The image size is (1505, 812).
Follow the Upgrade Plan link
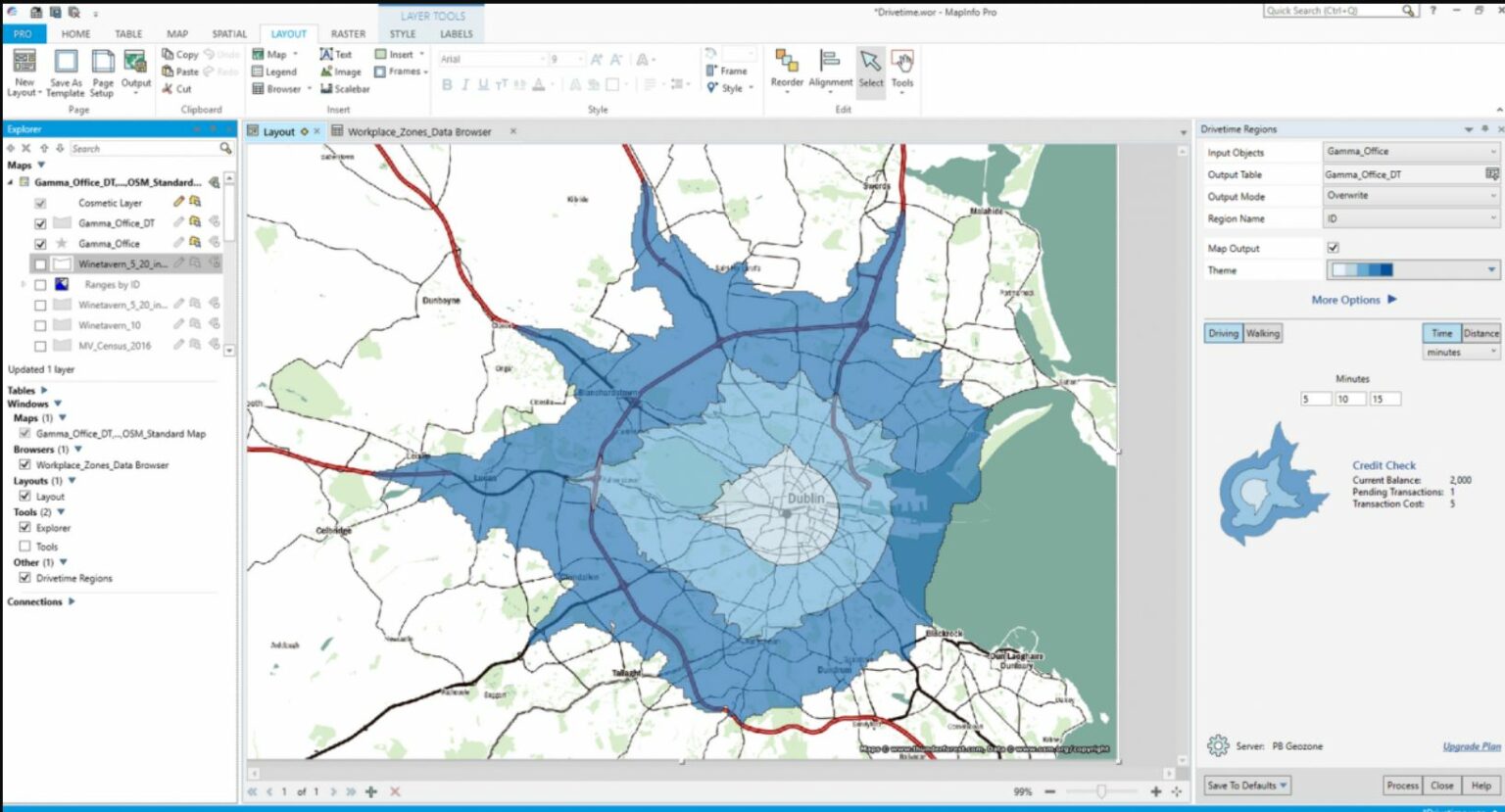click(x=1471, y=746)
